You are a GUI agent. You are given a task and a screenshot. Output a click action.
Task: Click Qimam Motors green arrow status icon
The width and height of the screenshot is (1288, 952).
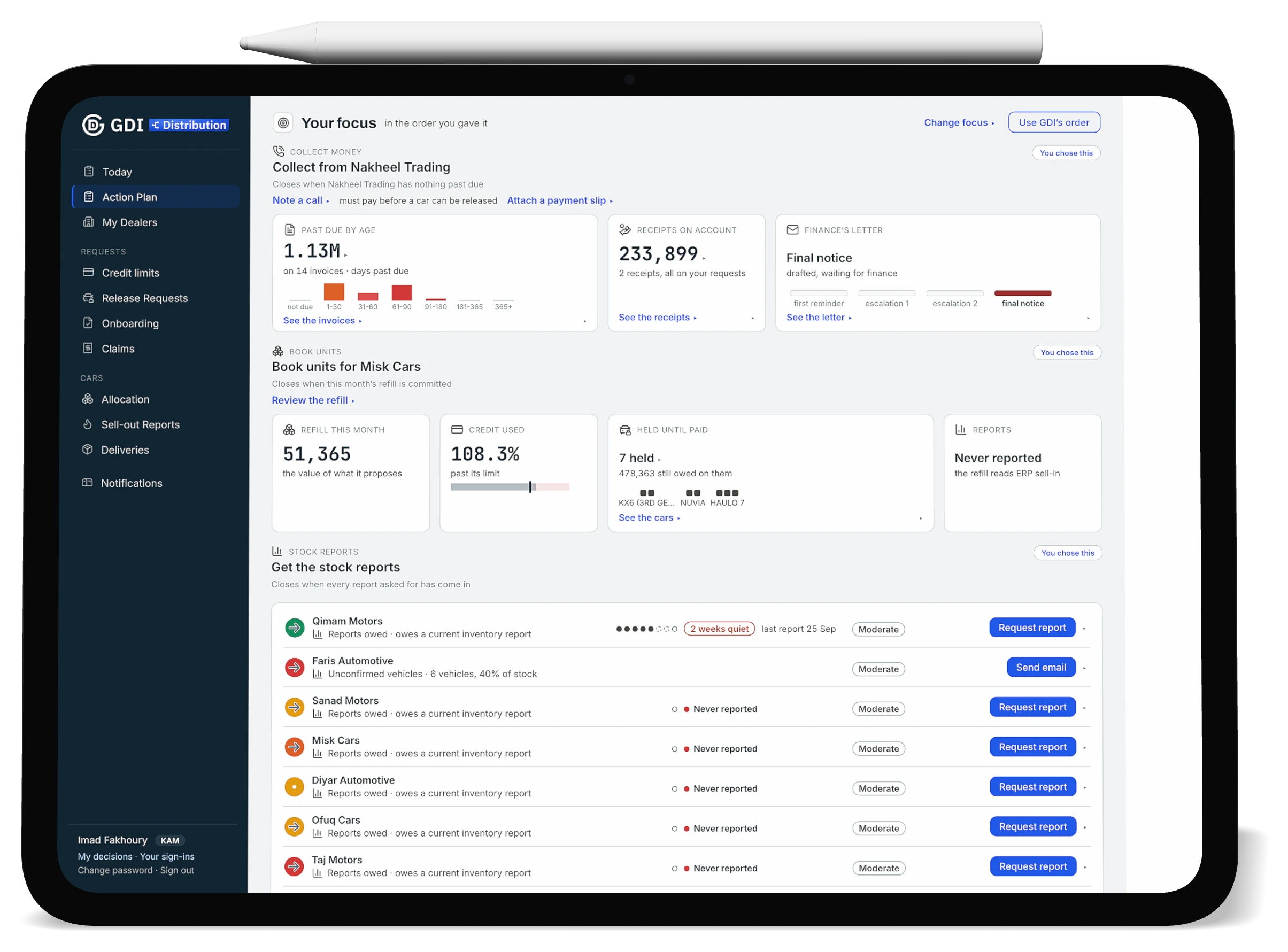pyautogui.click(x=295, y=628)
